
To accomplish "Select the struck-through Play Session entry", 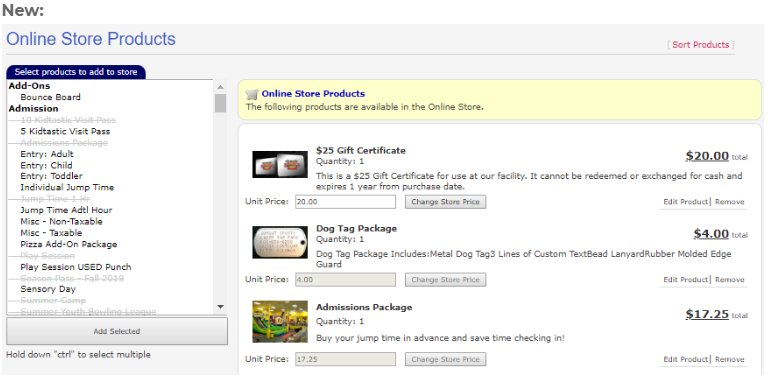I will (x=48, y=256).
